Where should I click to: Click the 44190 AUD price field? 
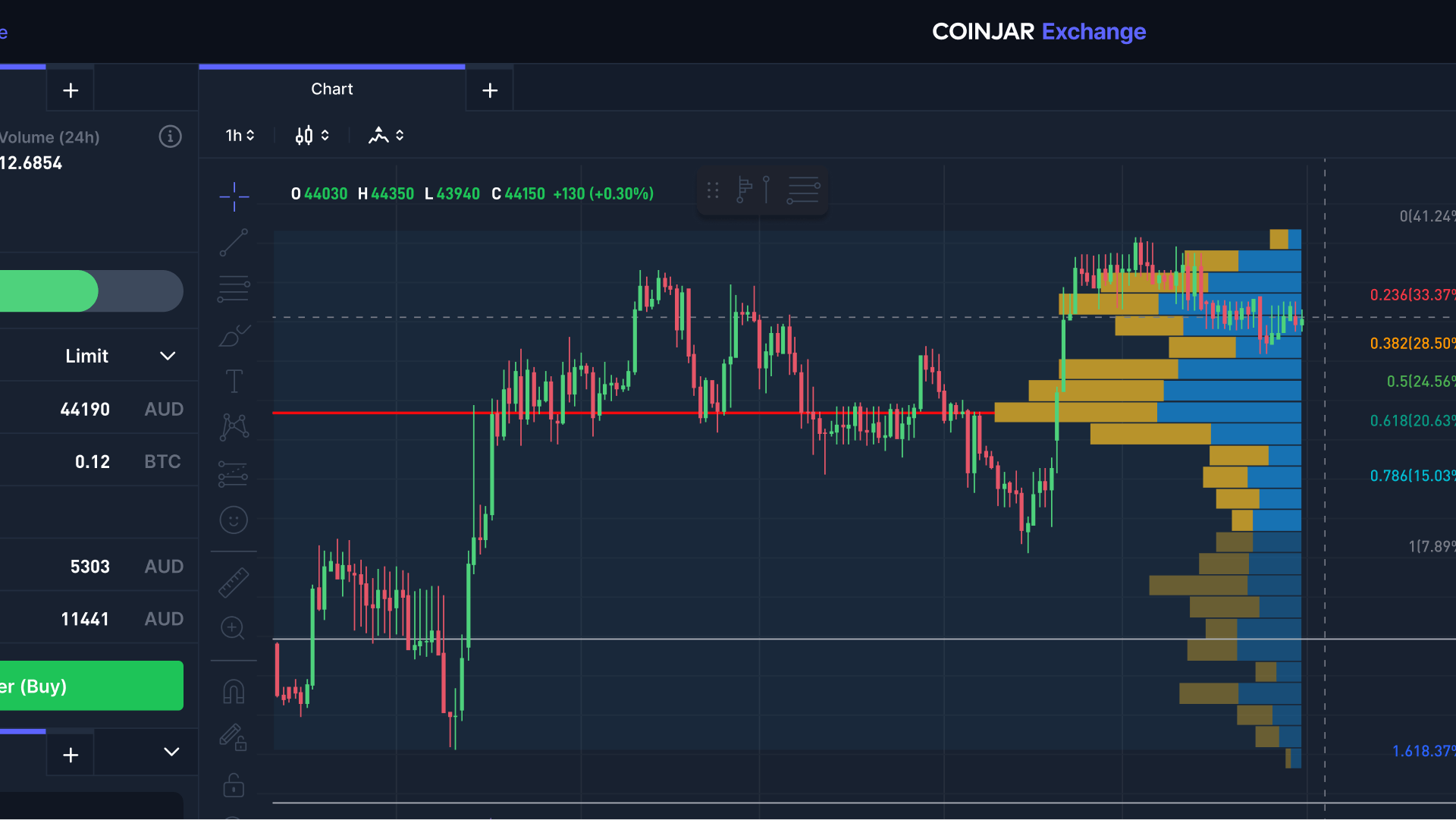click(99, 408)
